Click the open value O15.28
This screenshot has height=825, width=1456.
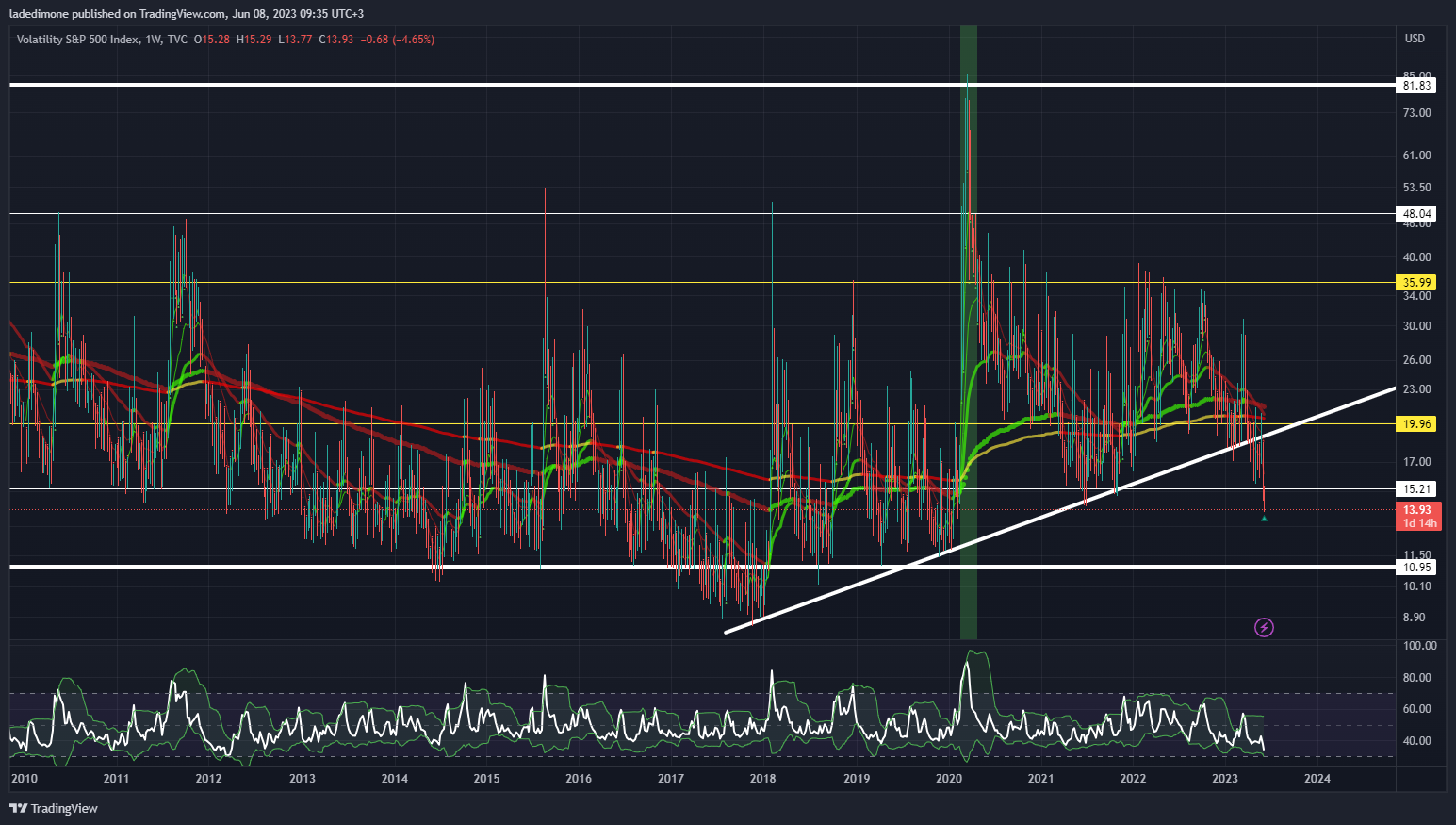pyautogui.click(x=212, y=40)
